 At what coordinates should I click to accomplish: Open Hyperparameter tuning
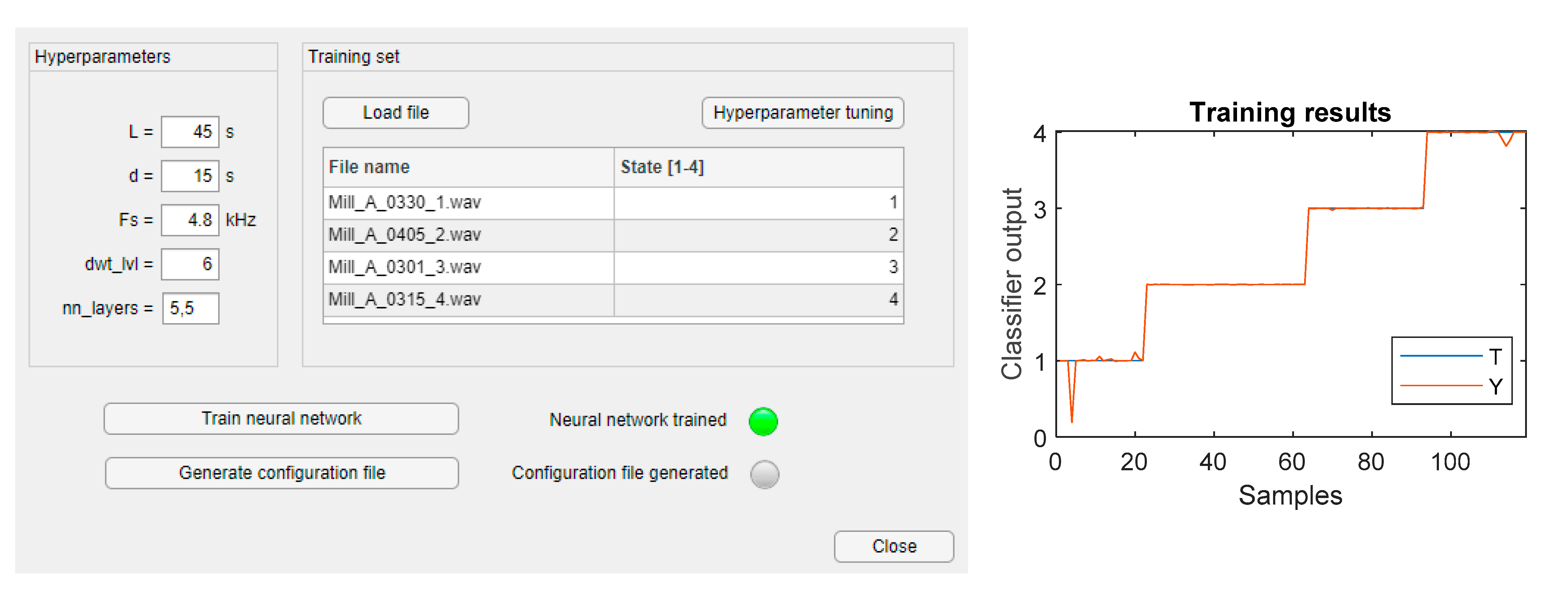(802, 113)
